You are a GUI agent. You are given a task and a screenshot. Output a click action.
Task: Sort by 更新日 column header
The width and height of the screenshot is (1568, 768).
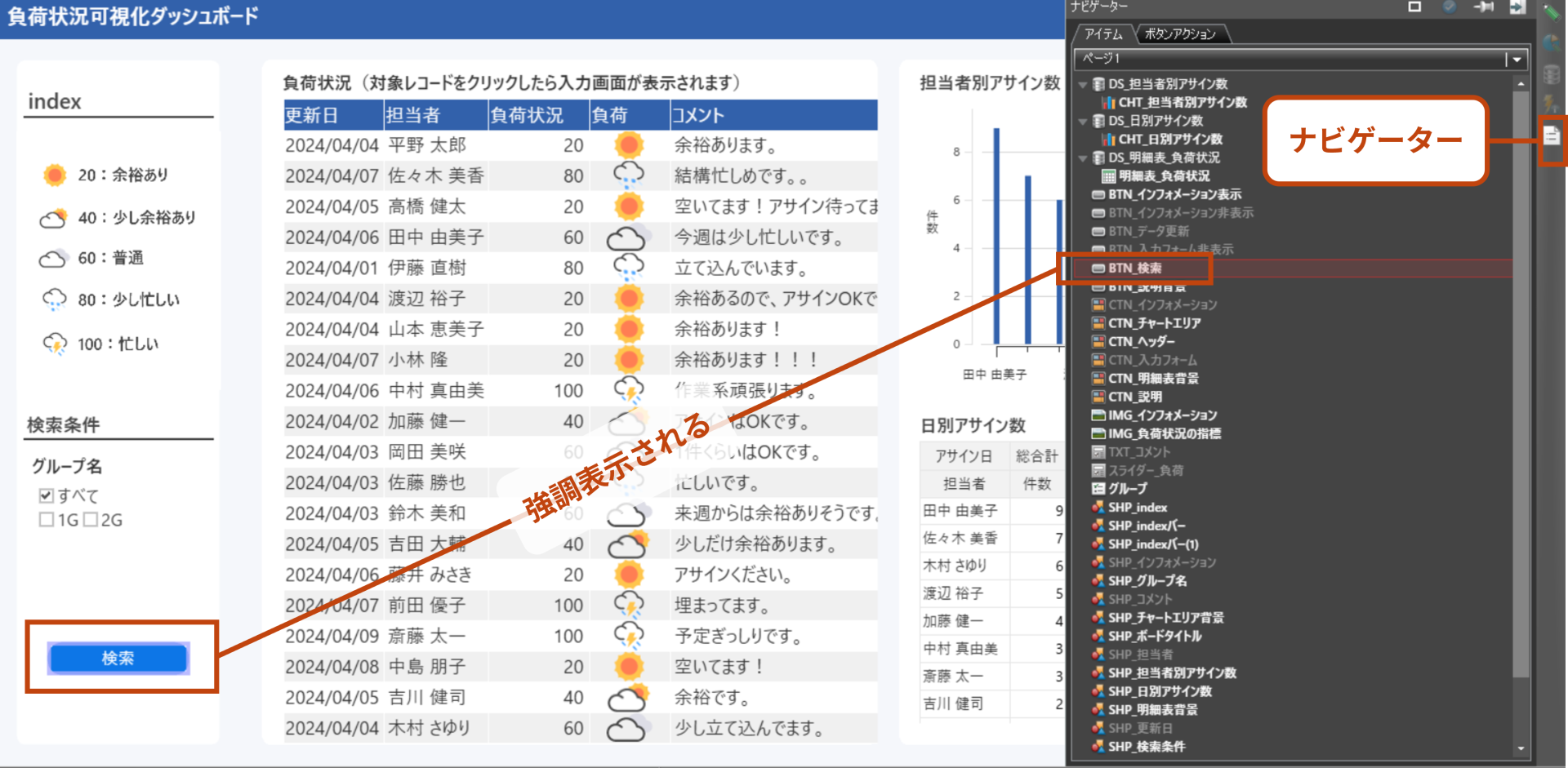(333, 115)
